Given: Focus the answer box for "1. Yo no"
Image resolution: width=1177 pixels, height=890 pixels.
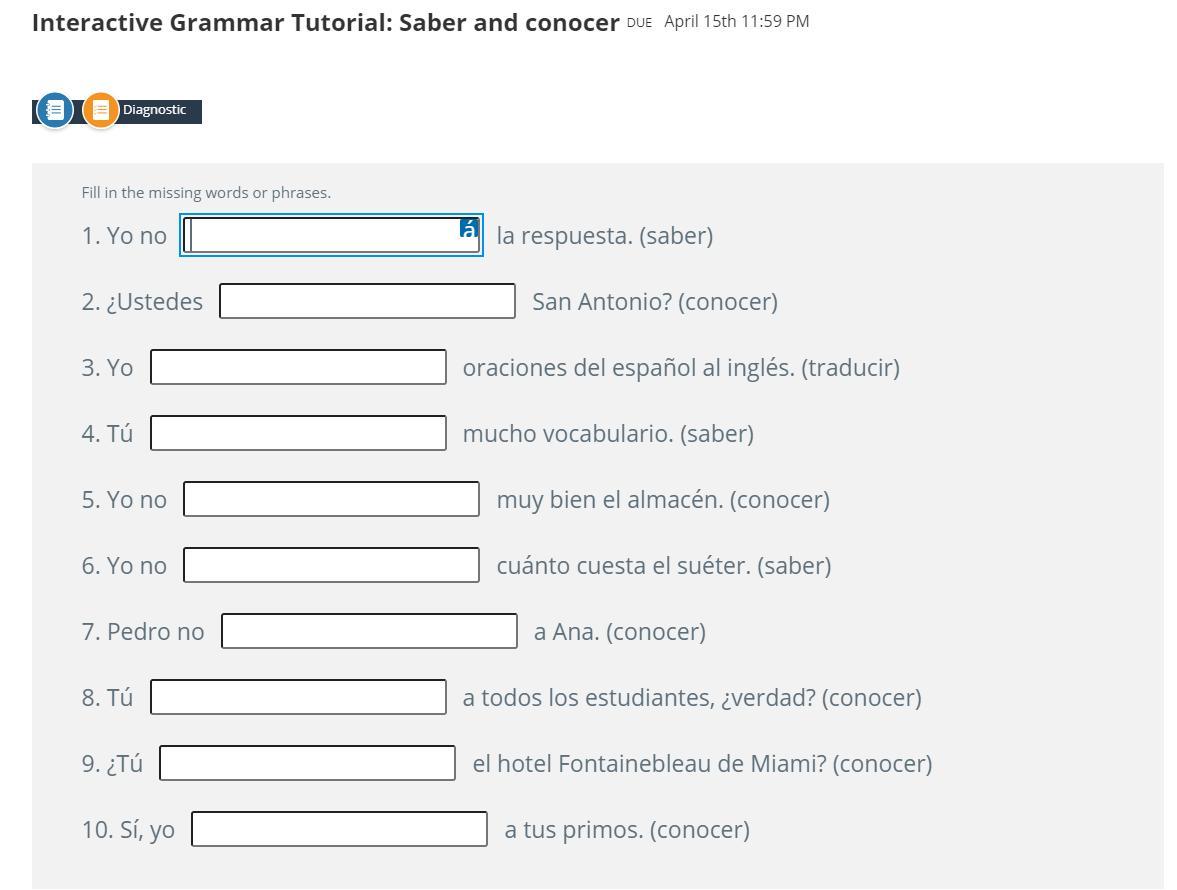Looking at the screenshot, I should pyautogui.click(x=322, y=236).
